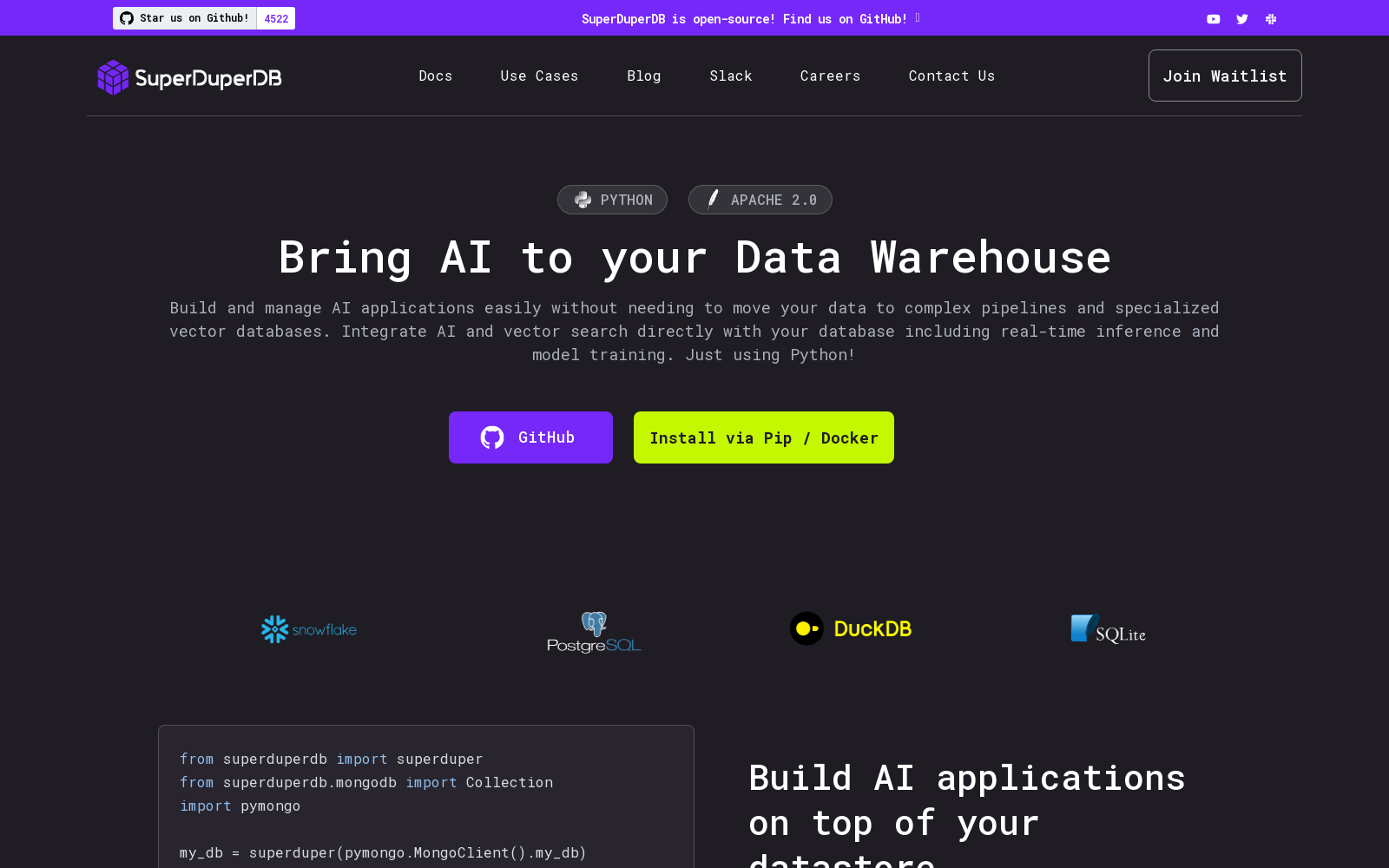Click 'from superduperdb import superduper' code line
This screenshot has width=1389, height=868.
pos(332,759)
